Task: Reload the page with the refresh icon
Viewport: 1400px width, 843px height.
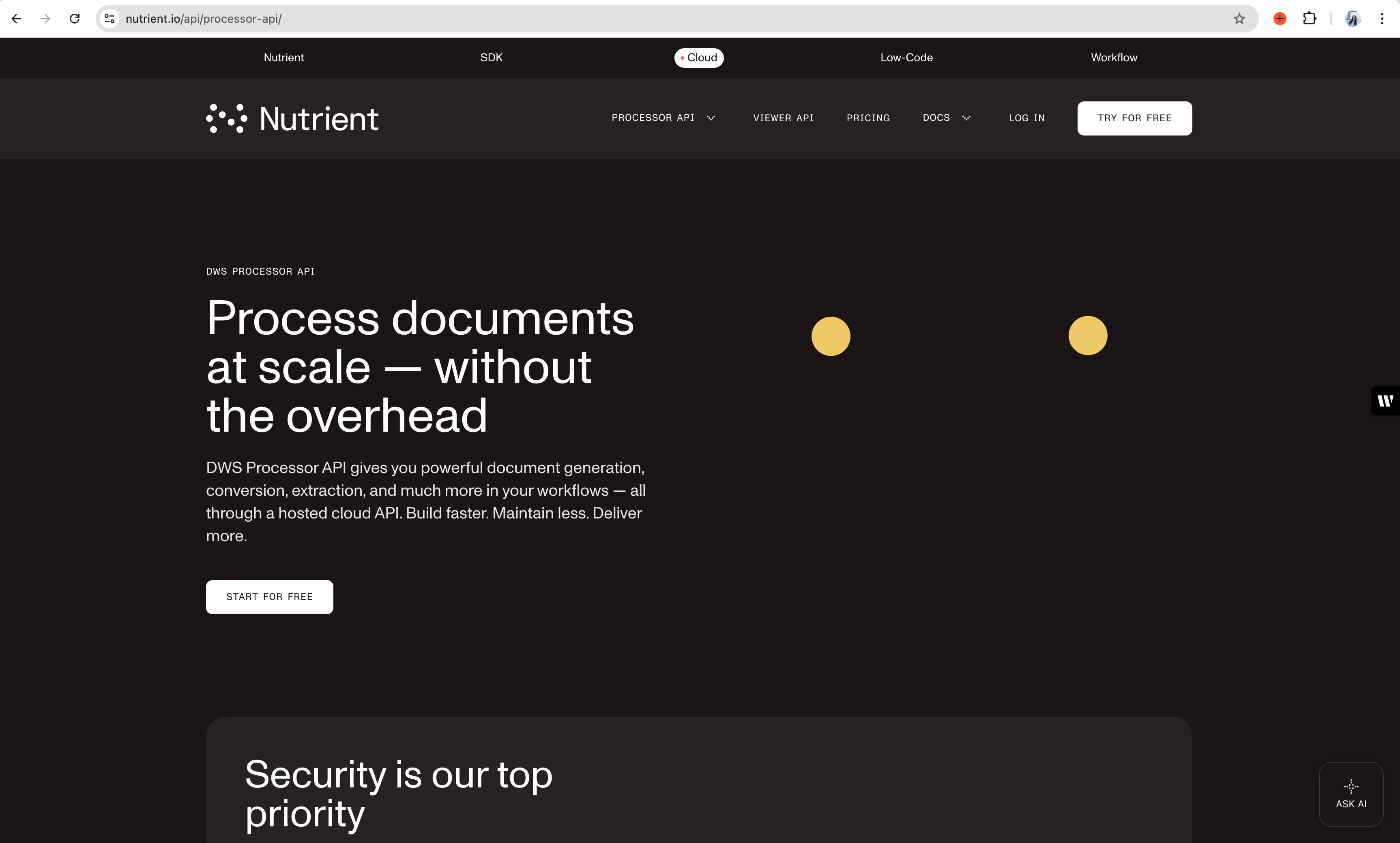Action: pyautogui.click(x=74, y=19)
